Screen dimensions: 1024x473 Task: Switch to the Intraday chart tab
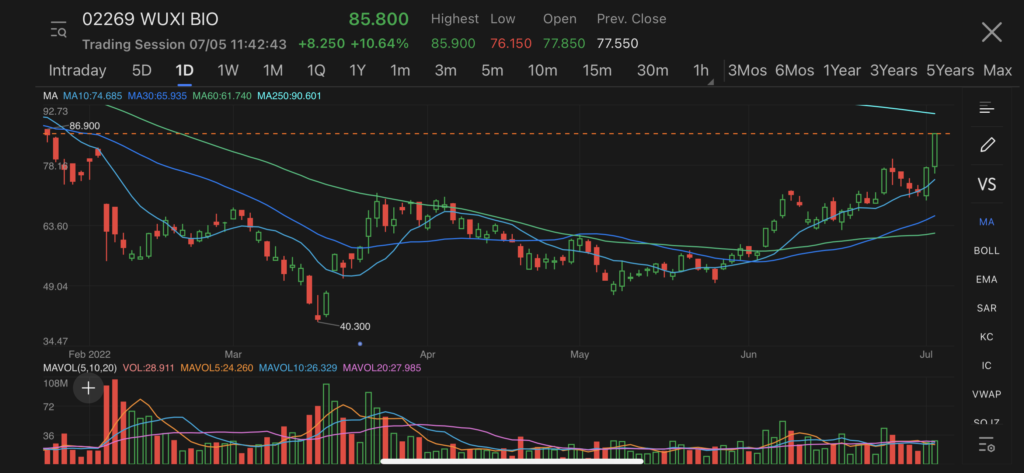click(77, 71)
